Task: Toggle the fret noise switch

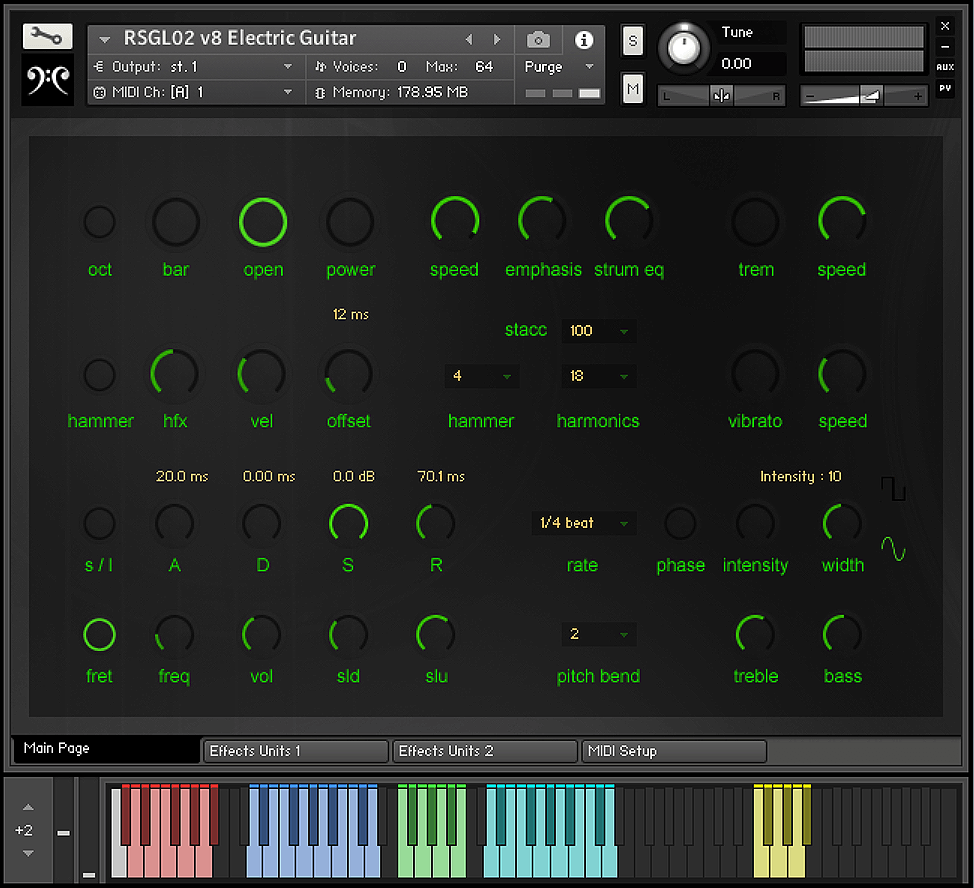Action: (x=99, y=635)
